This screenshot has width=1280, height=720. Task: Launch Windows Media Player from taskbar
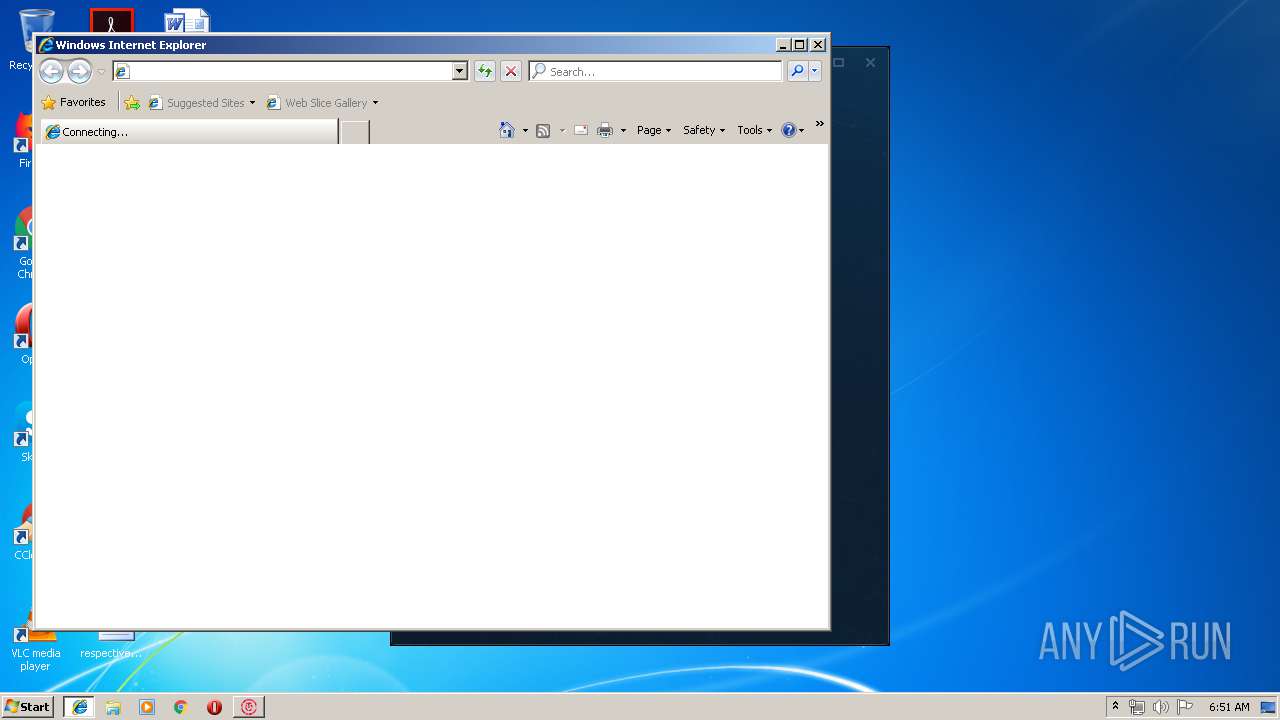[147, 707]
